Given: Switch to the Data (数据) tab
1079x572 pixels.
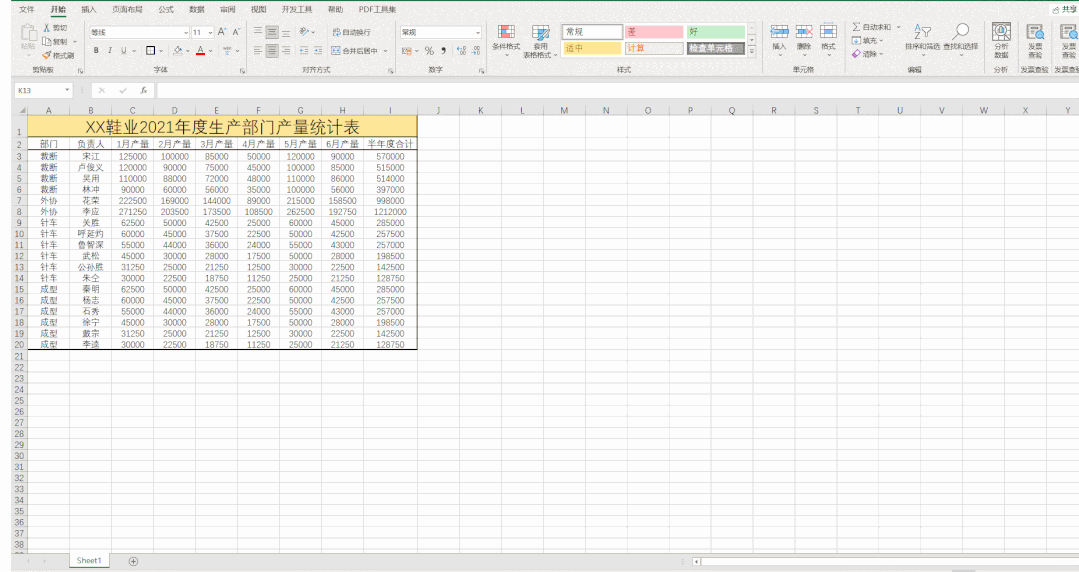Looking at the screenshot, I should point(197,10).
